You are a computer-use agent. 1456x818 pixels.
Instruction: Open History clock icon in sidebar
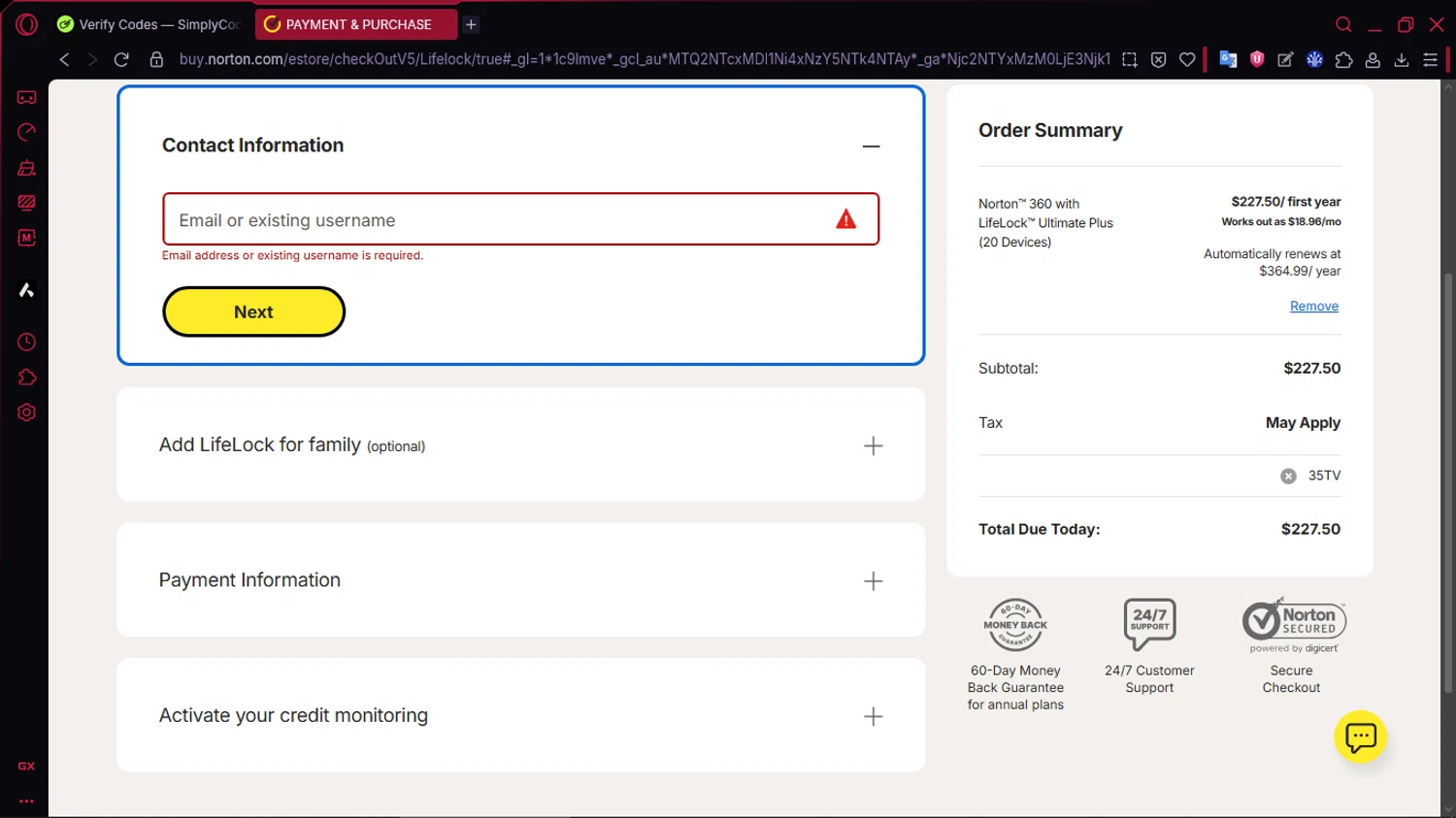click(26, 342)
